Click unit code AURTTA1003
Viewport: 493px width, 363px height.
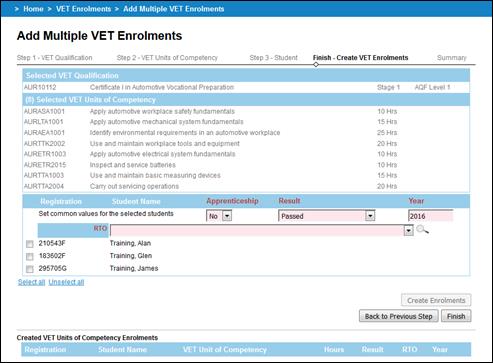(44, 175)
